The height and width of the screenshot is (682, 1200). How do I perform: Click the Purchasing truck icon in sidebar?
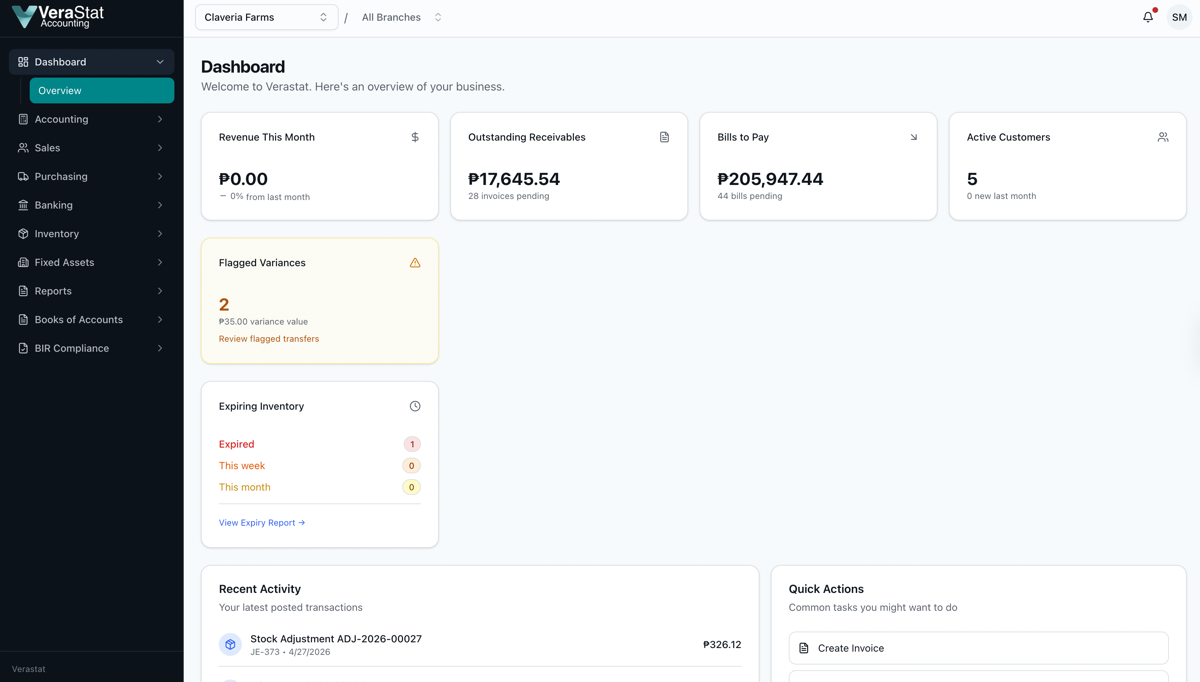[23, 176]
